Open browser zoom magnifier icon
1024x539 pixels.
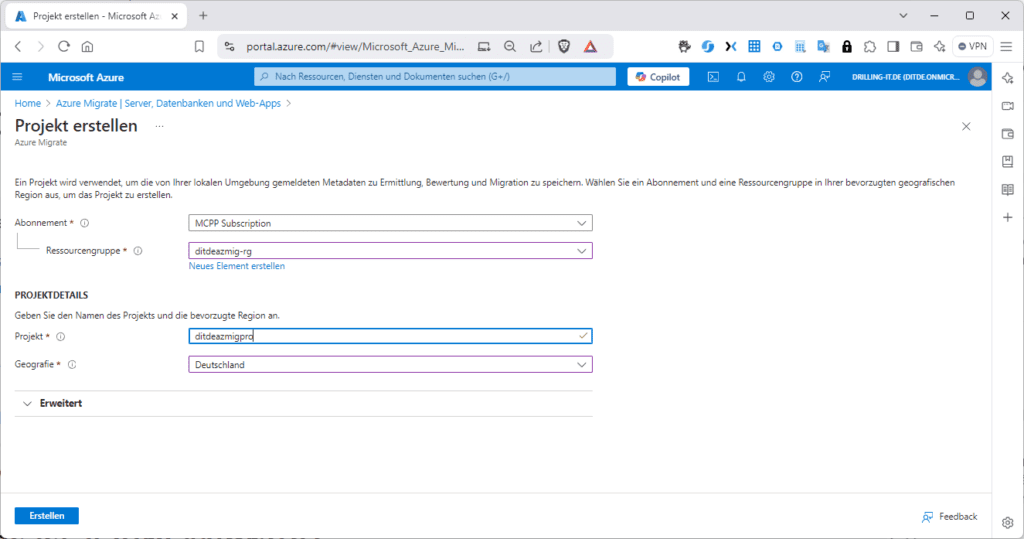tap(510, 46)
